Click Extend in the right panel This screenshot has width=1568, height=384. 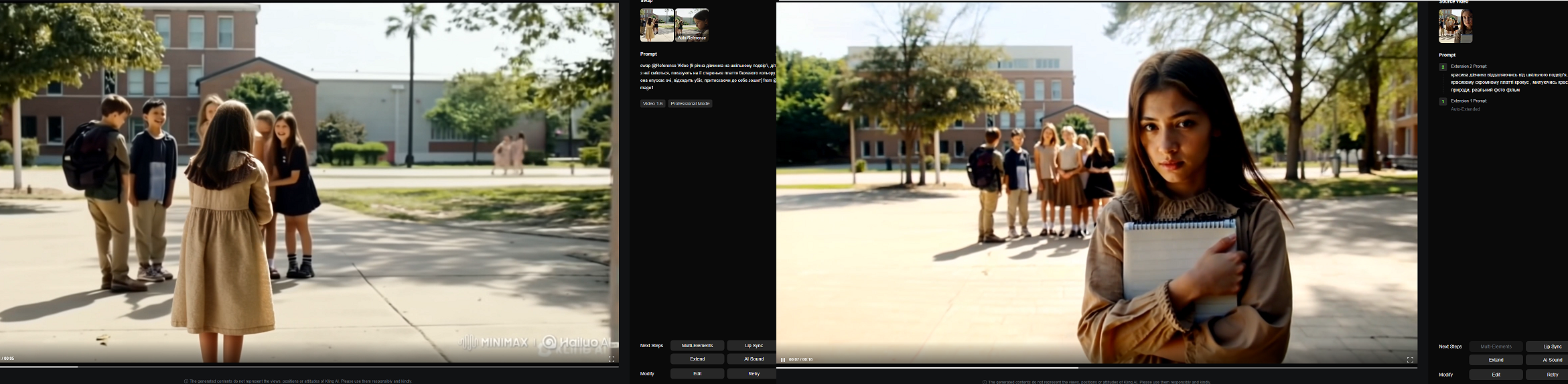tap(1496, 360)
